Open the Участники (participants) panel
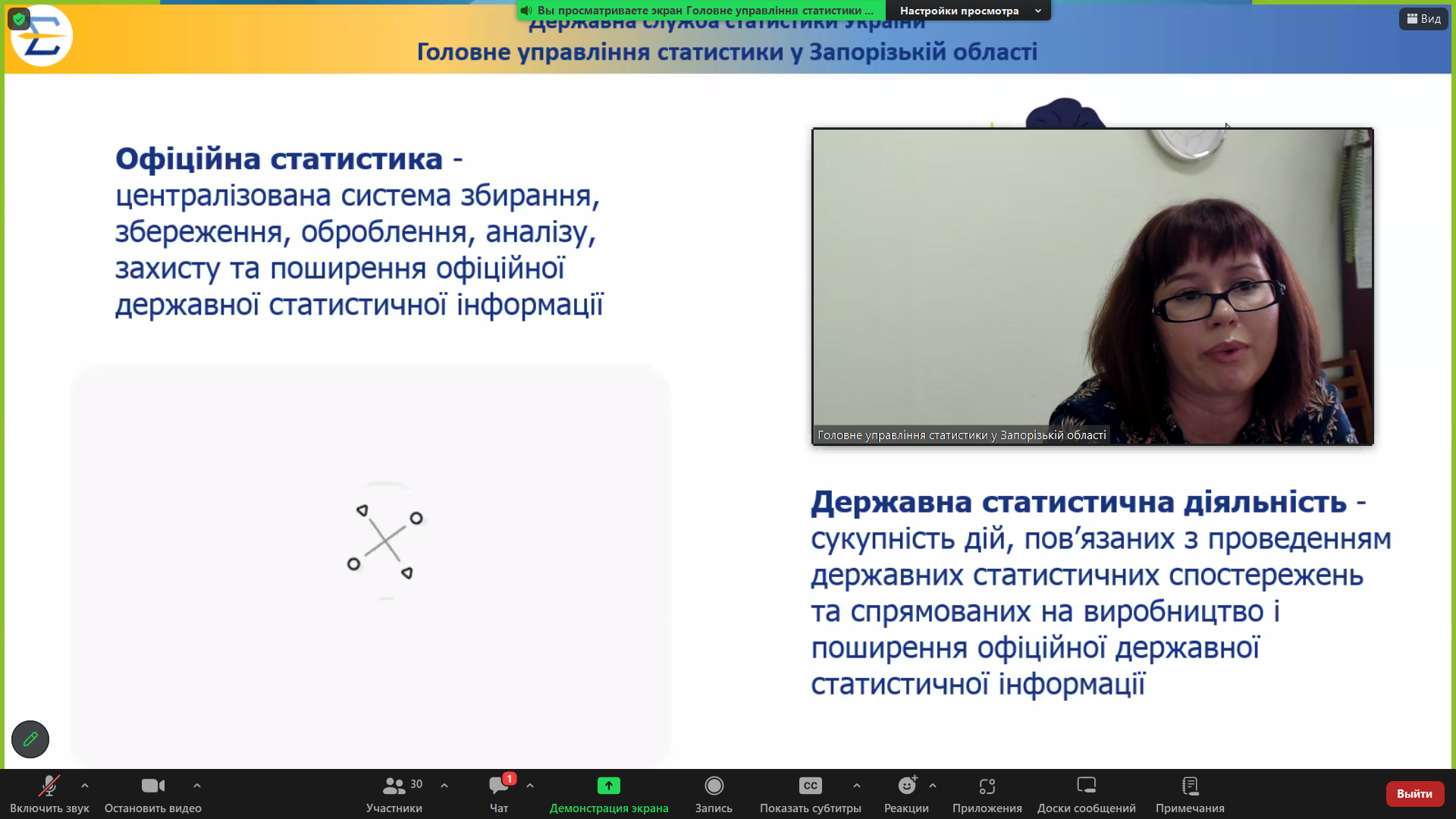 point(395,794)
